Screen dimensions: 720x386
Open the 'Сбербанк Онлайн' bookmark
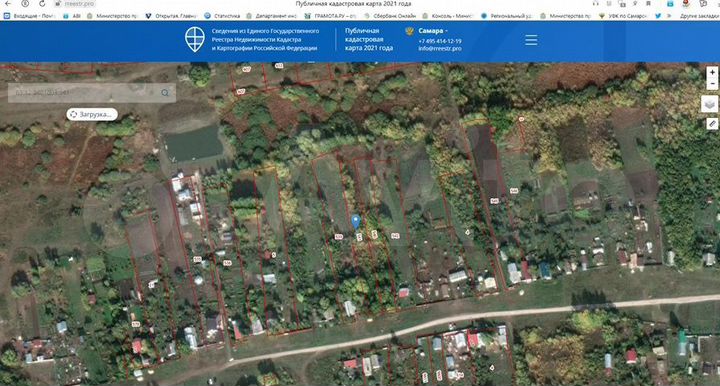click(390, 16)
